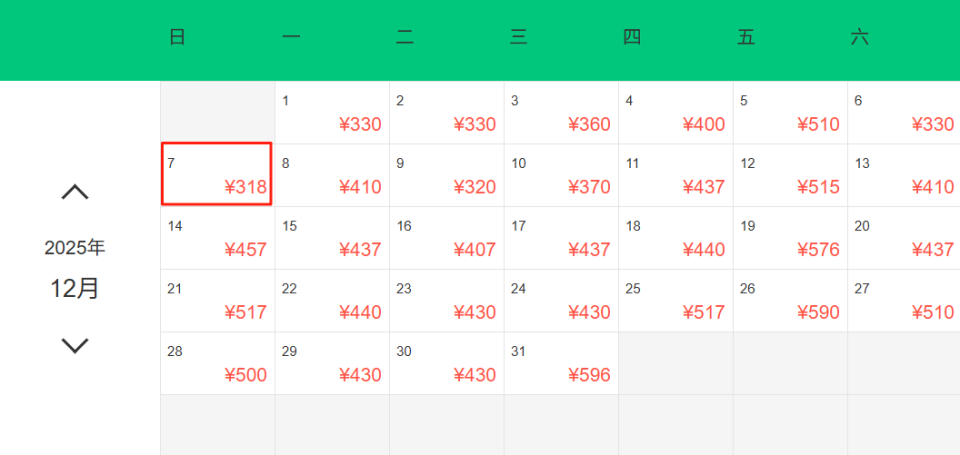Select December 21 priced ¥517
Image resolution: width=960 pixels, height=455 pixels.
(x=217, y=301)
